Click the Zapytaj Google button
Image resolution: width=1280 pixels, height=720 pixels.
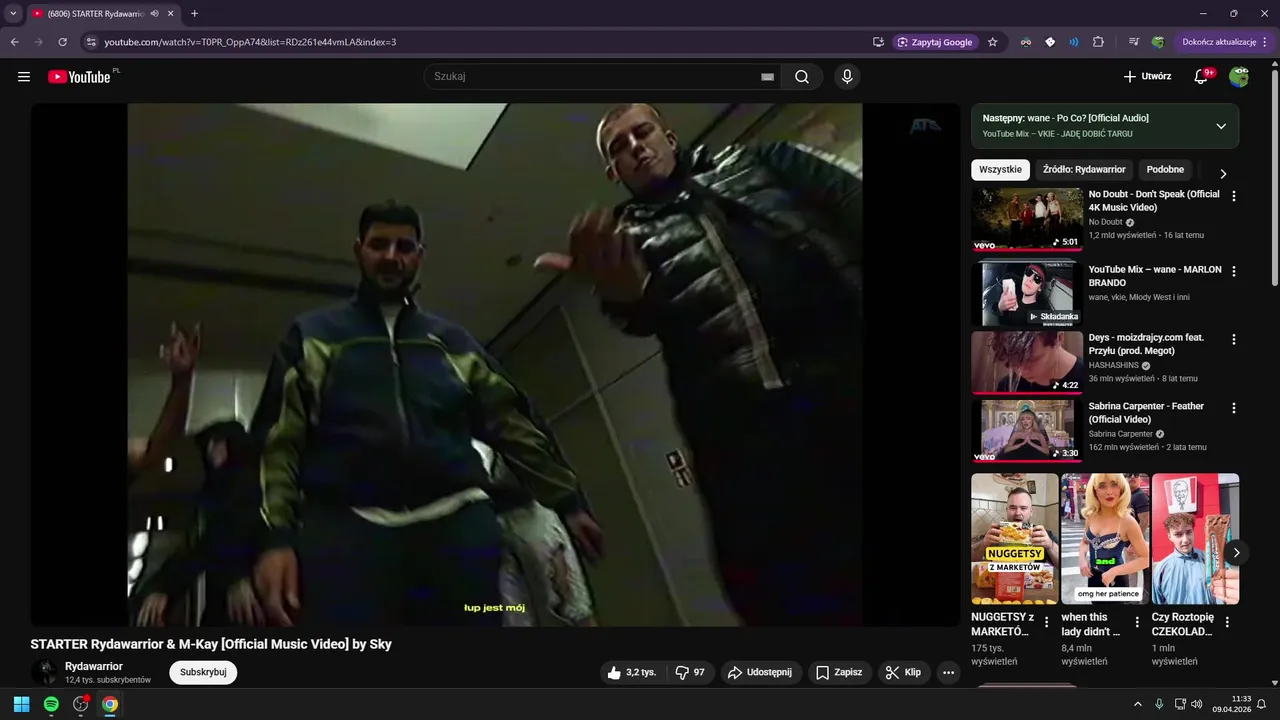[935, 42]
